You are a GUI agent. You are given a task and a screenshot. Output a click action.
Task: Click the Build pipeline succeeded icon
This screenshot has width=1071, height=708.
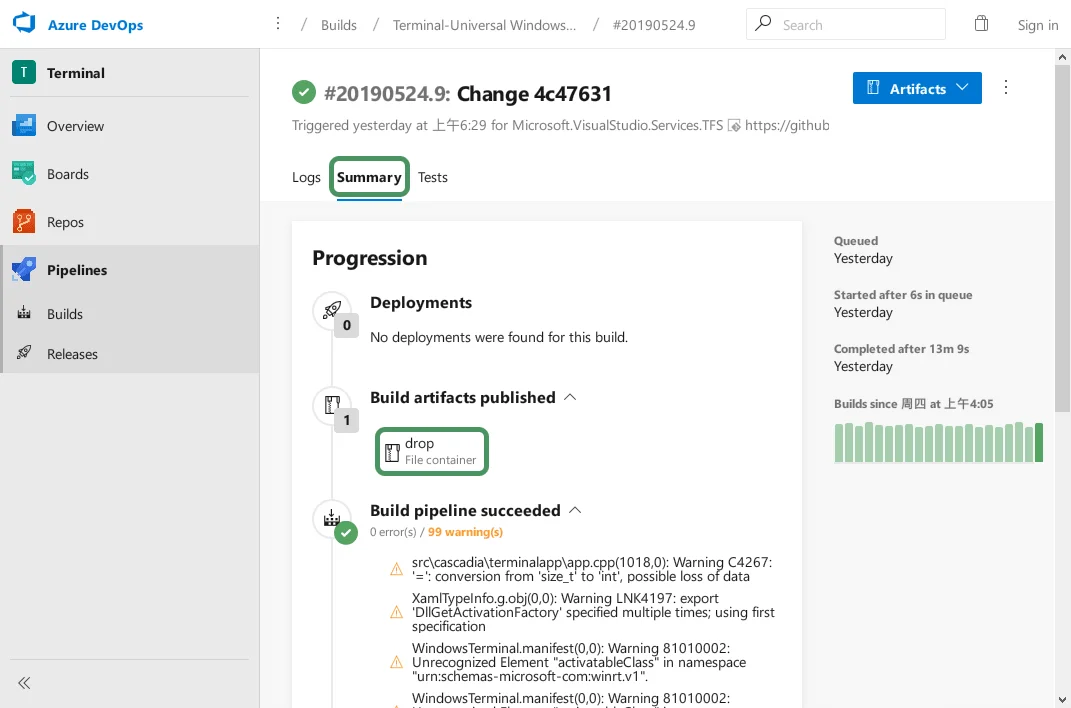pos(332,518)
